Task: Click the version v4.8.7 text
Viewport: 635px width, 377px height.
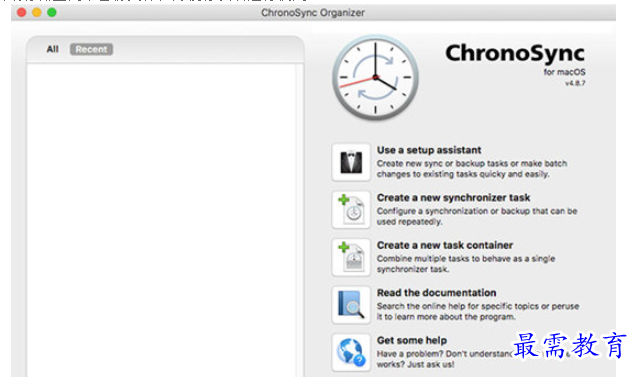Action: pos(575,83)
